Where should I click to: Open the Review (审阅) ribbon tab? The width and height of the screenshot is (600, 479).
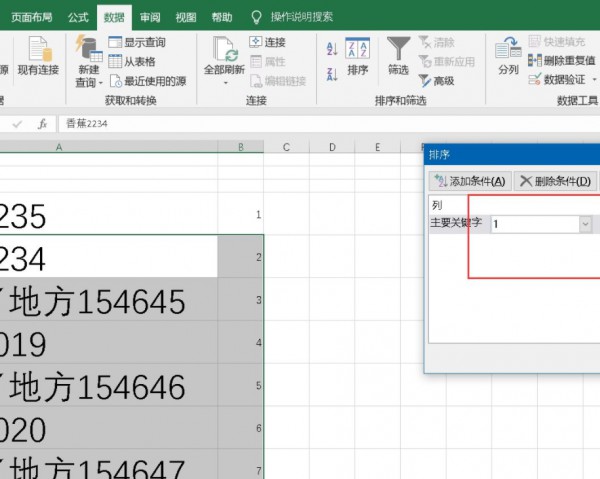149,17
